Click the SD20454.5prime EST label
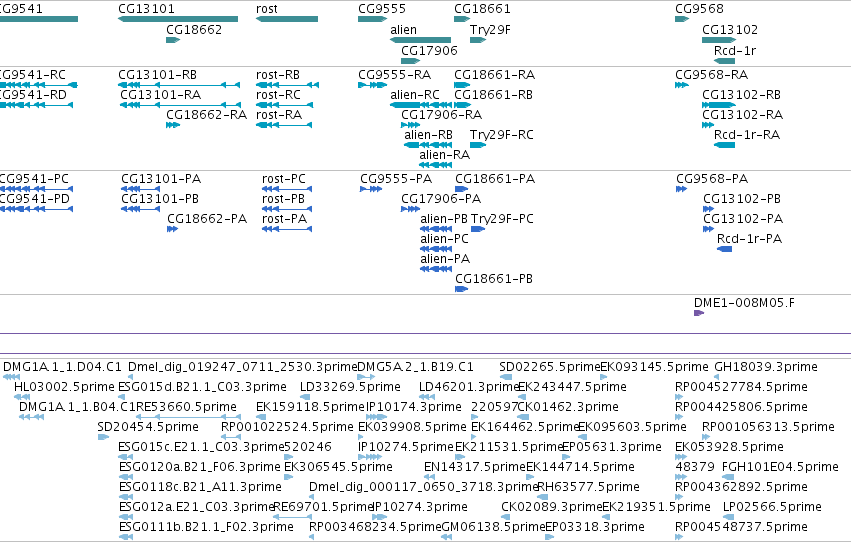 point(148,427)
